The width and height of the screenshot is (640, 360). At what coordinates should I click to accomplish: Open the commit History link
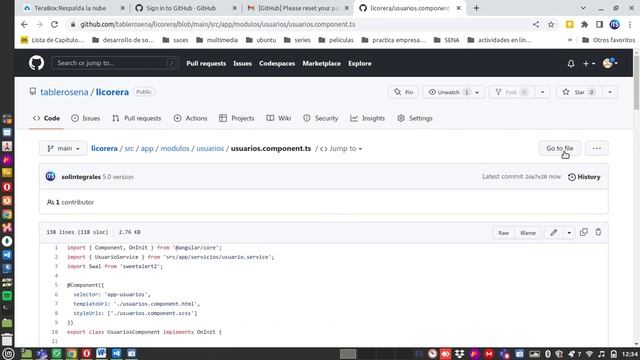tap(584, 177)
